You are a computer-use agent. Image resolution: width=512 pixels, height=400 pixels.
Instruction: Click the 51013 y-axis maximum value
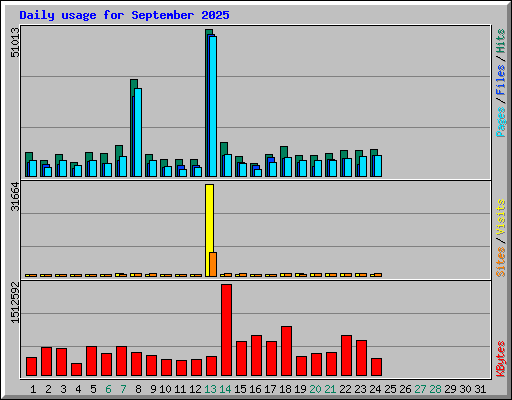click(x=15, y=42)
